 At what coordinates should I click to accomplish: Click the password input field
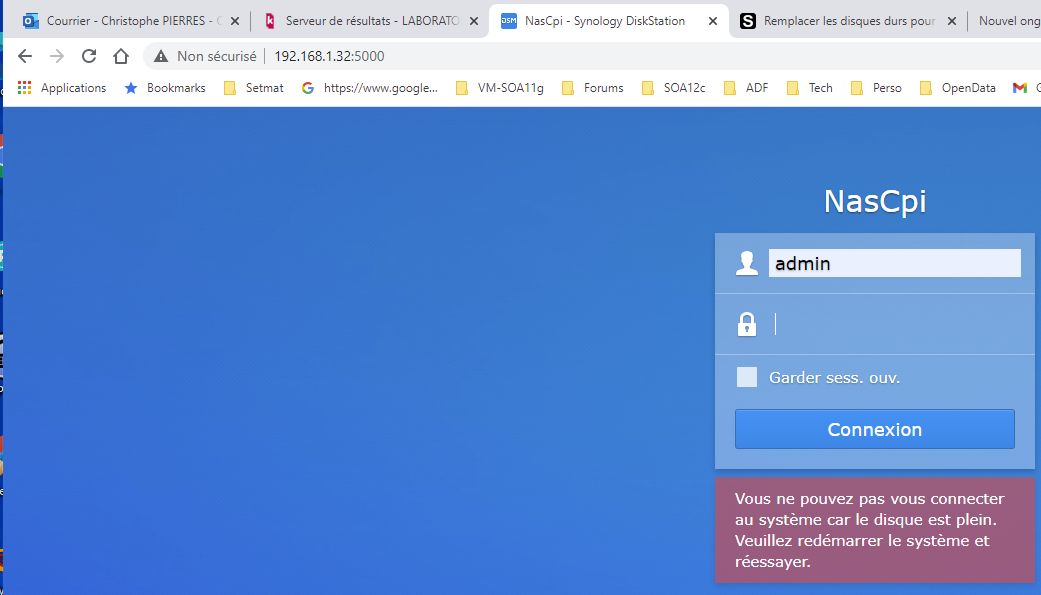[894, 325]
